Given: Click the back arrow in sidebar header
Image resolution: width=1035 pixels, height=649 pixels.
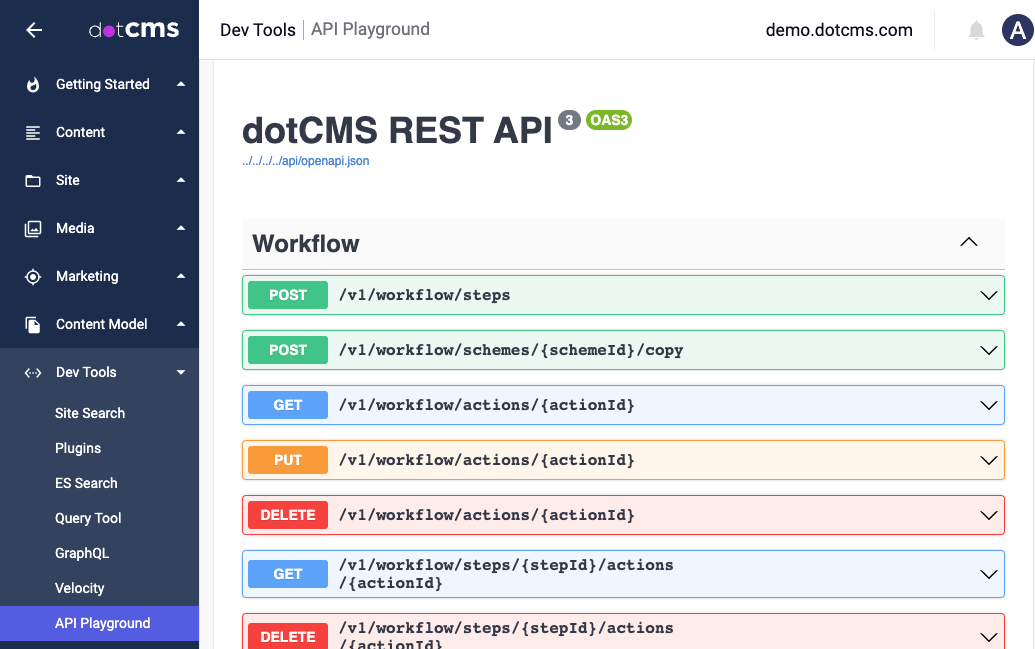Looking at the screenshot, I should point(34,30).
